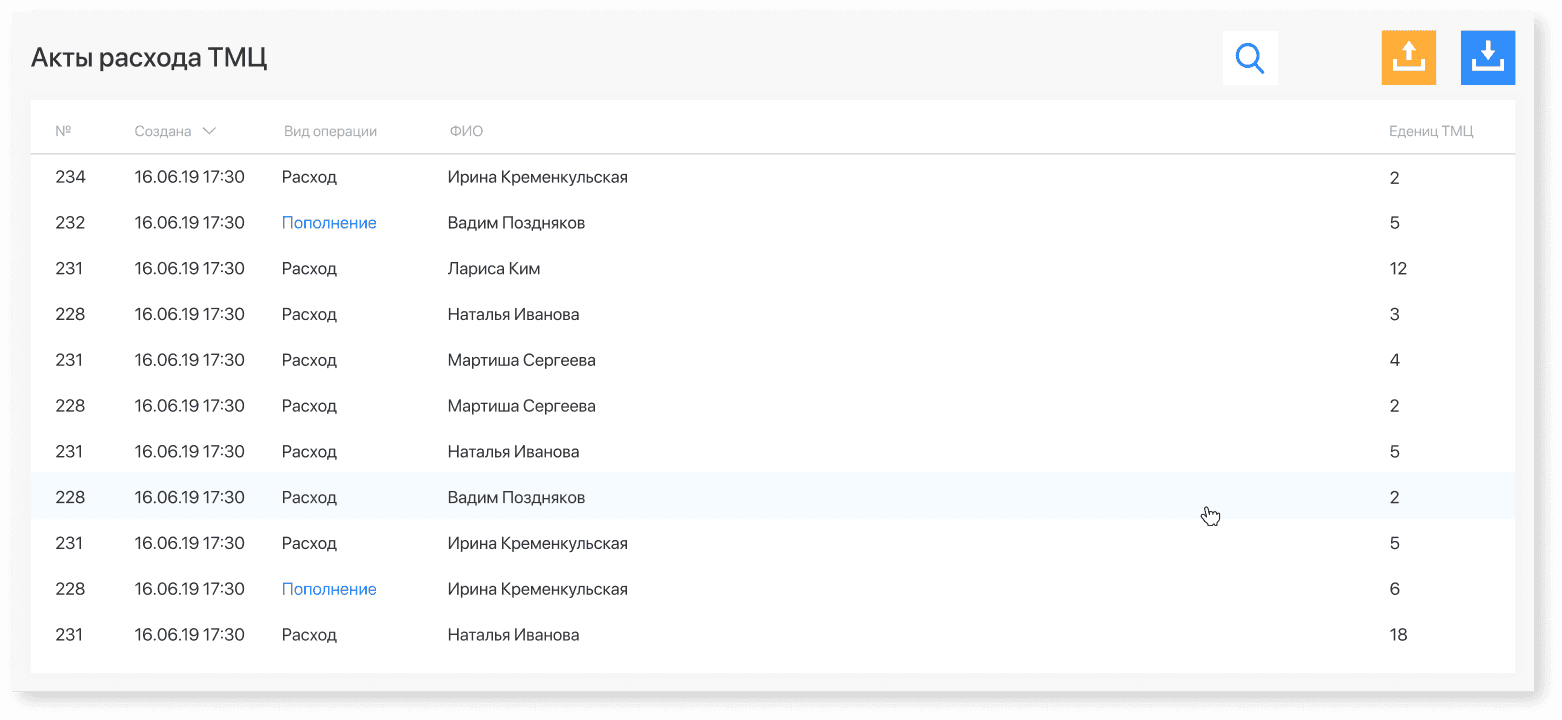The image size is (1562, 720).
Task: Click the orange upload icon button
Action: 1408,58
